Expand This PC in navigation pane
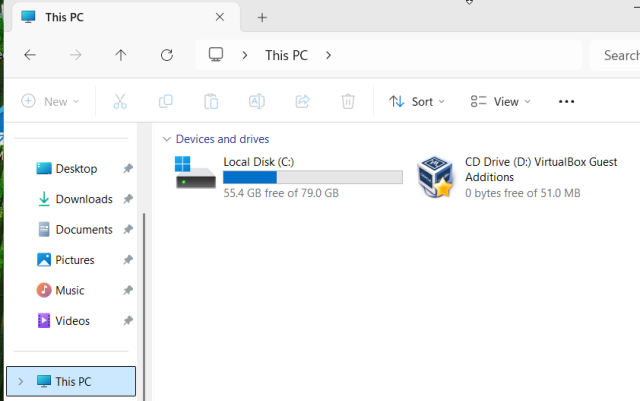 click(21, 381)
